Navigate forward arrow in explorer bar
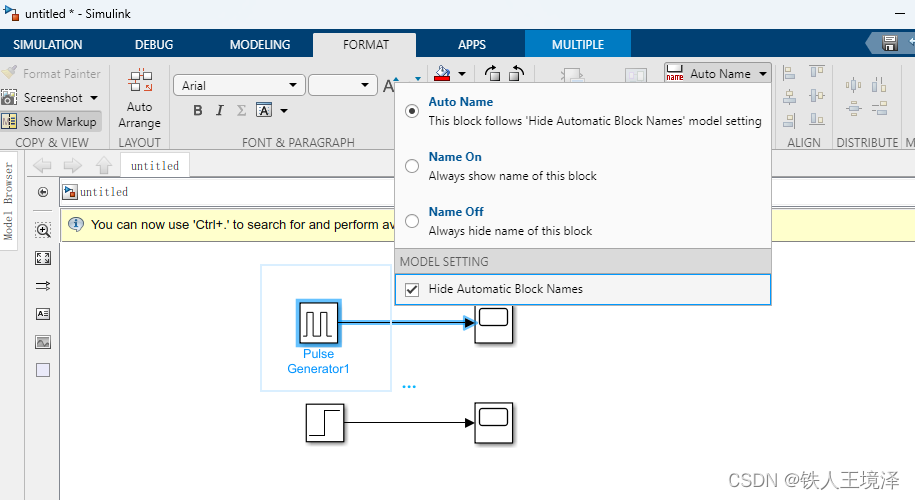Image resolution: width=915 pixels, height=500 pixels. (x=72, y=166)
